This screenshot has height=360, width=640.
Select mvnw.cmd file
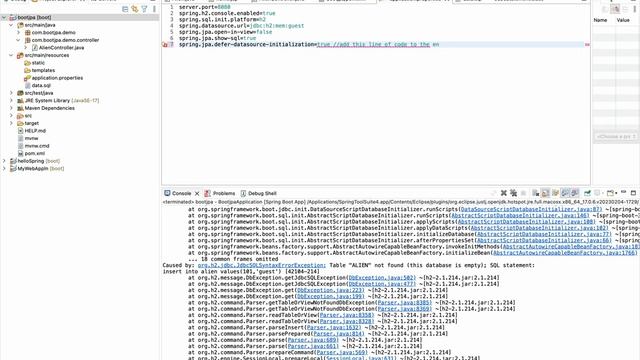(x=37, y=146)
